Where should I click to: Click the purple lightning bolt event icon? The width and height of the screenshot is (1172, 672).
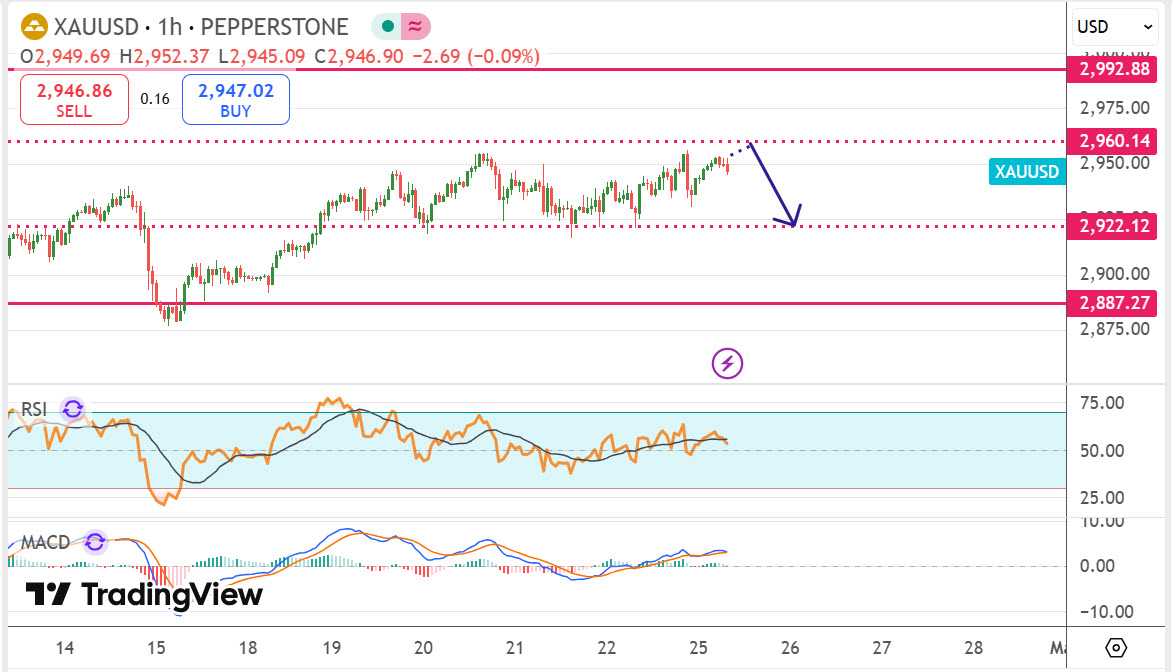click(x=727, y=363)
